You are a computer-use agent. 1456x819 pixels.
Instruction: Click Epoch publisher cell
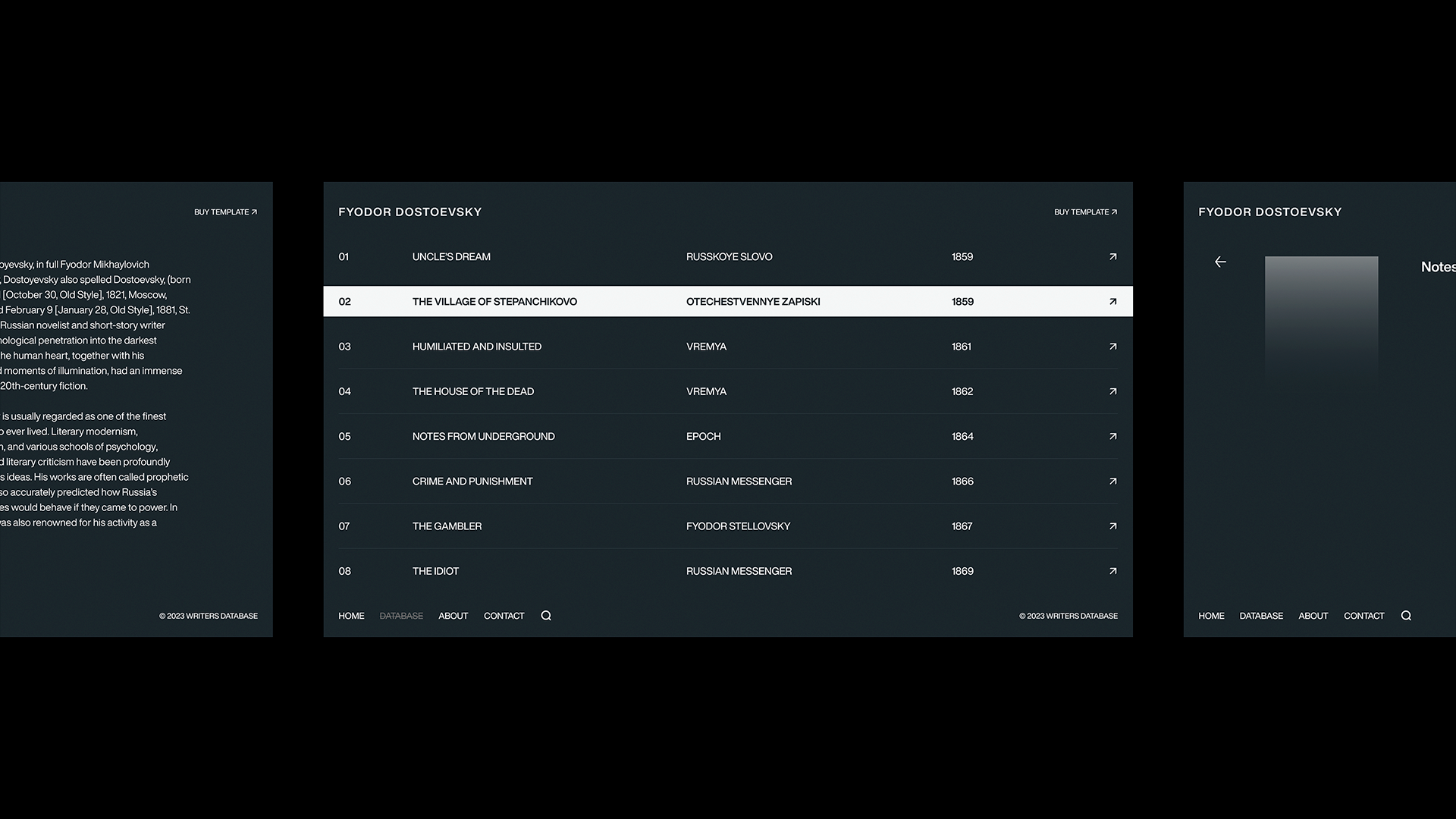(703, 436)
